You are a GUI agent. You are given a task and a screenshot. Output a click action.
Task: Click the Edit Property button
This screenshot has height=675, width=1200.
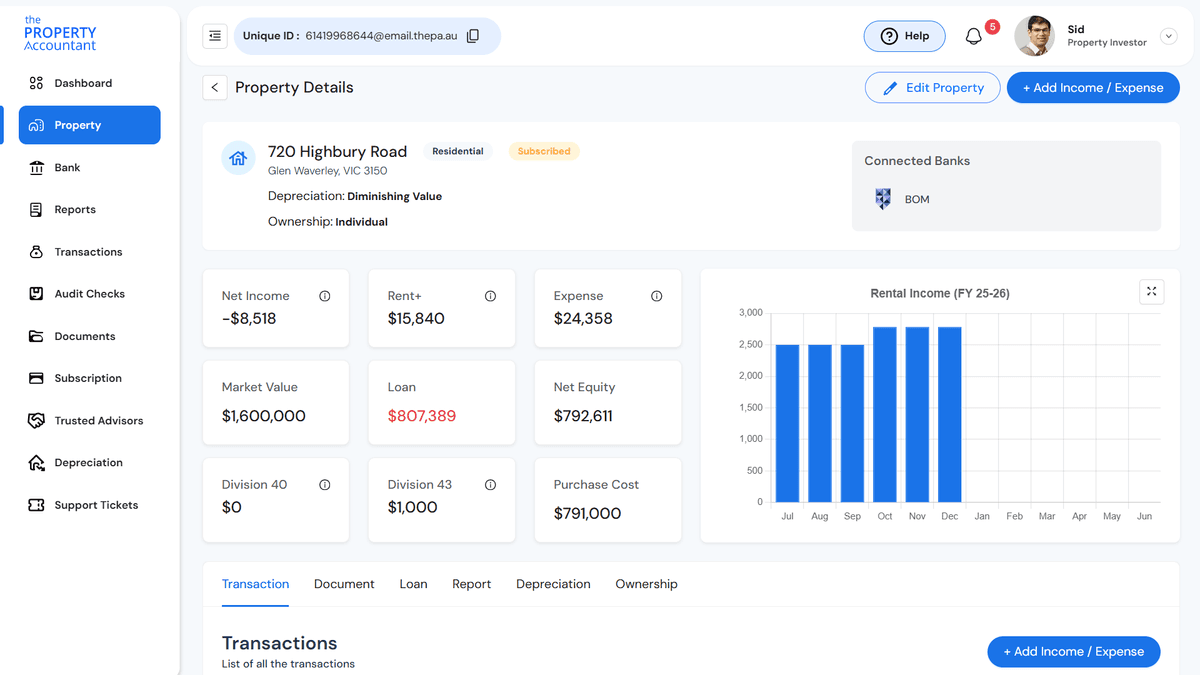(932, 87)
